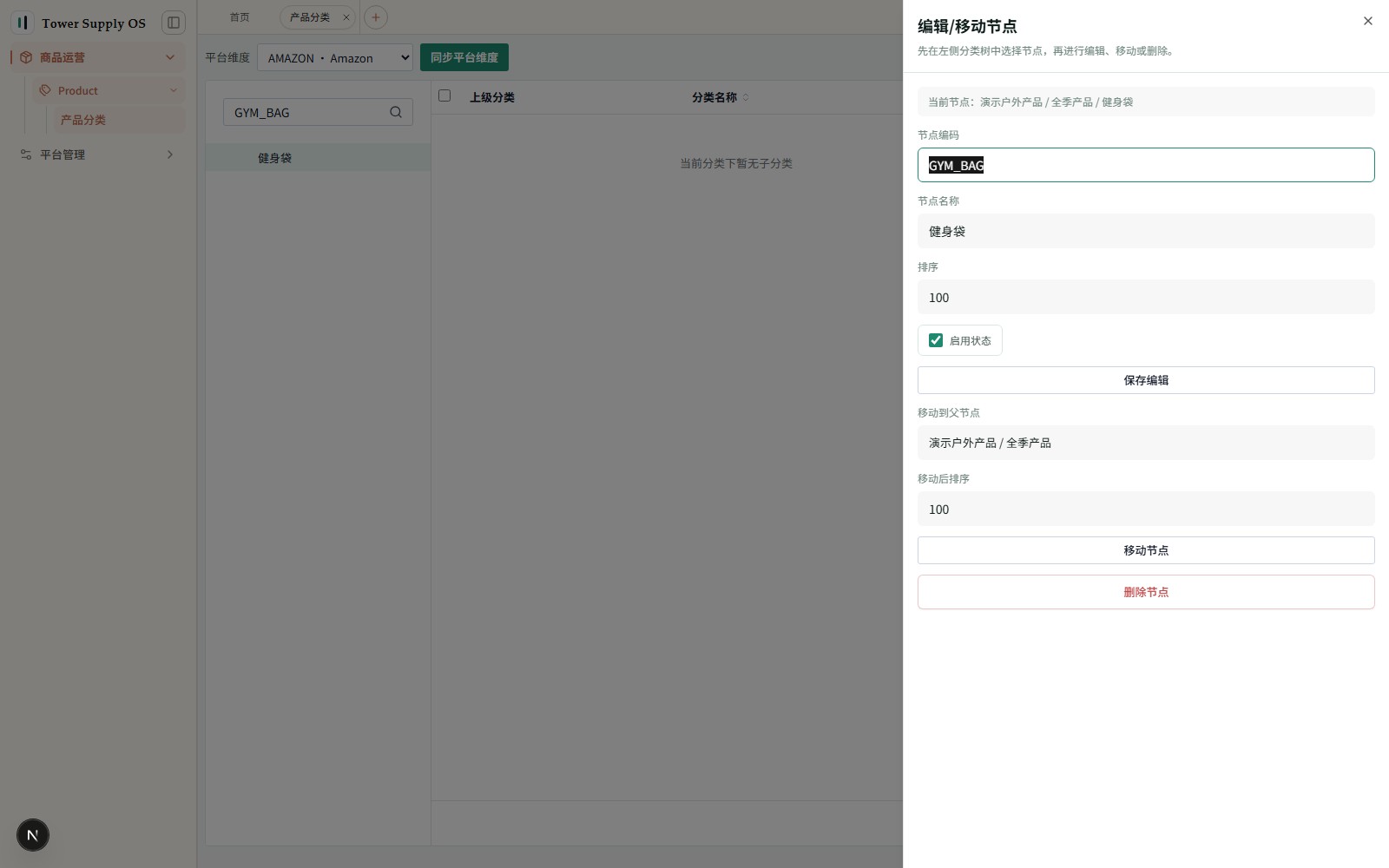The height and width of the screenshot is (868, 1389).
Task: Add a new tab with plus icon
Action: (376, 17)
